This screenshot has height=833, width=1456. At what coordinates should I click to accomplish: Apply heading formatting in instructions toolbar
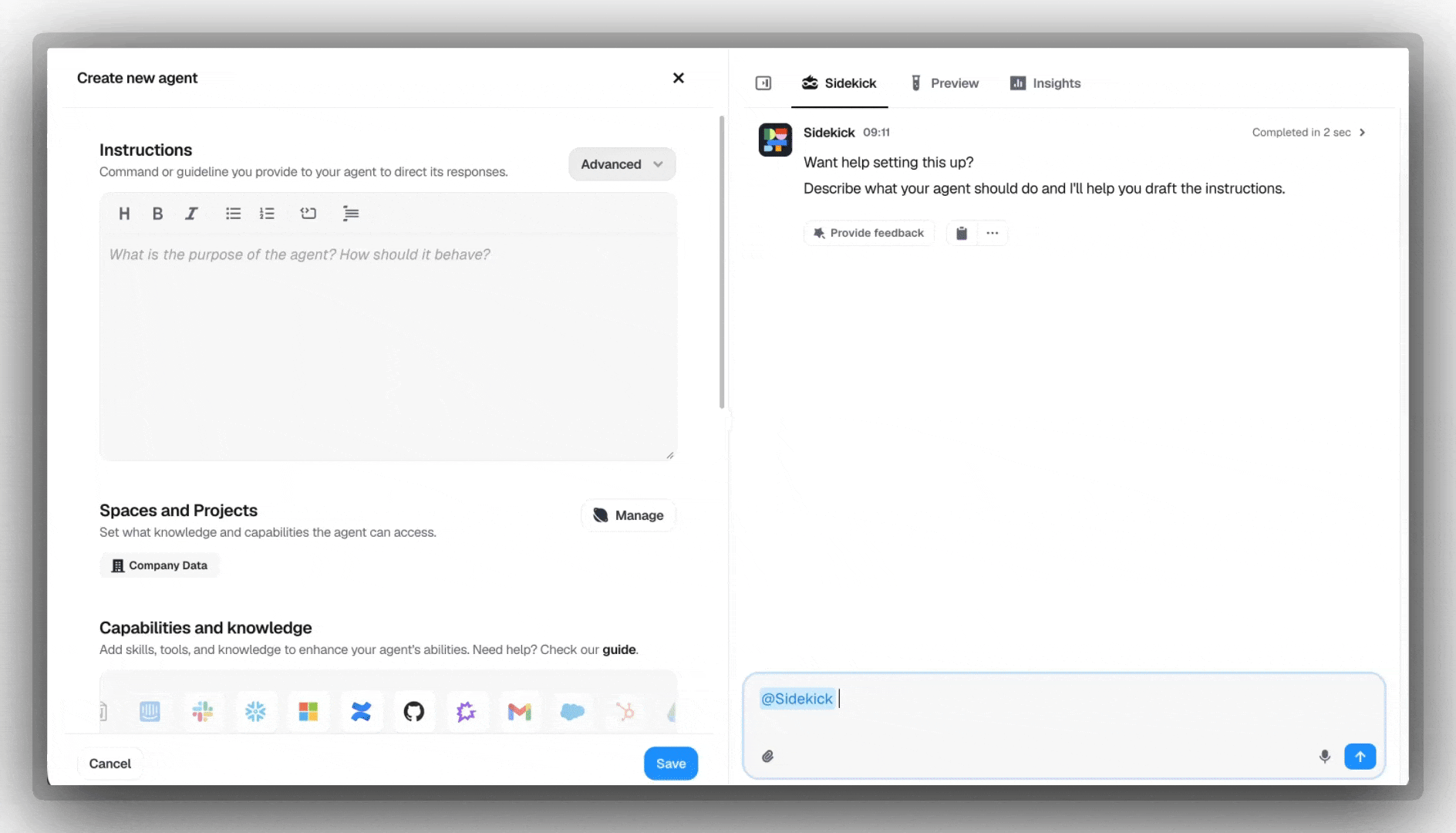coord(124,214)
